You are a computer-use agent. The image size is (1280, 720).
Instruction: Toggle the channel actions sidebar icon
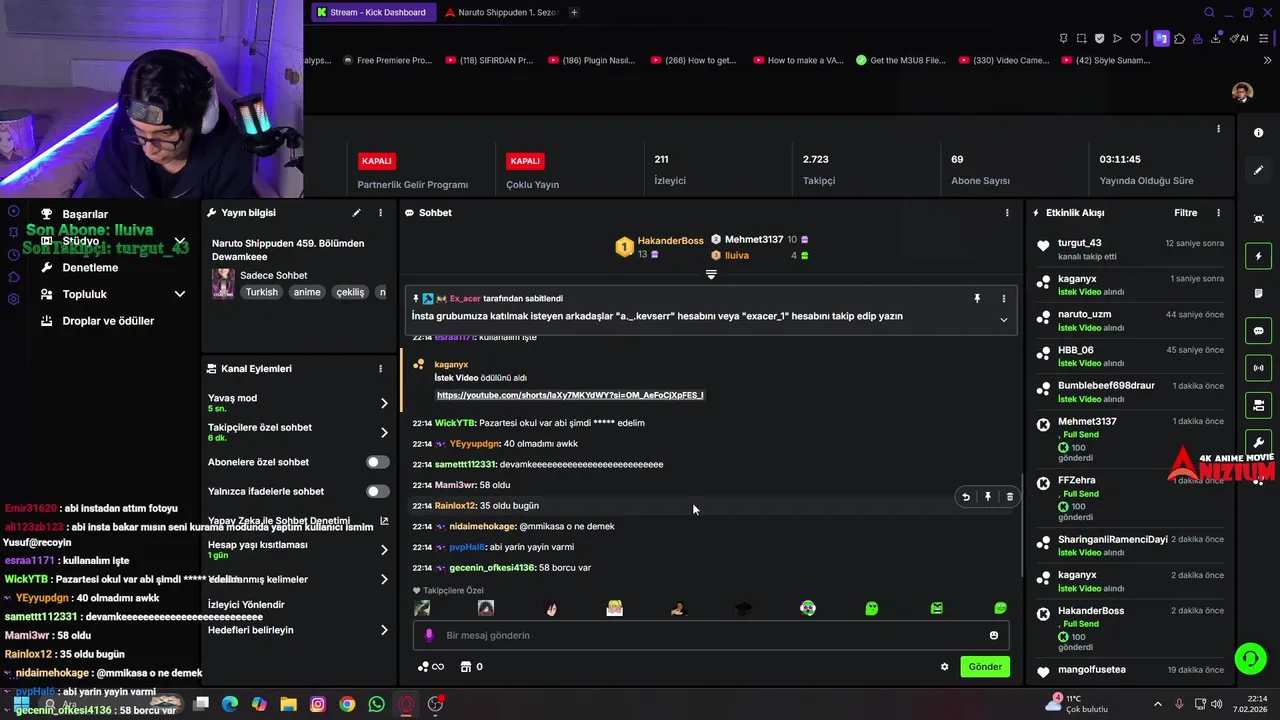(x=1258, y=405)
